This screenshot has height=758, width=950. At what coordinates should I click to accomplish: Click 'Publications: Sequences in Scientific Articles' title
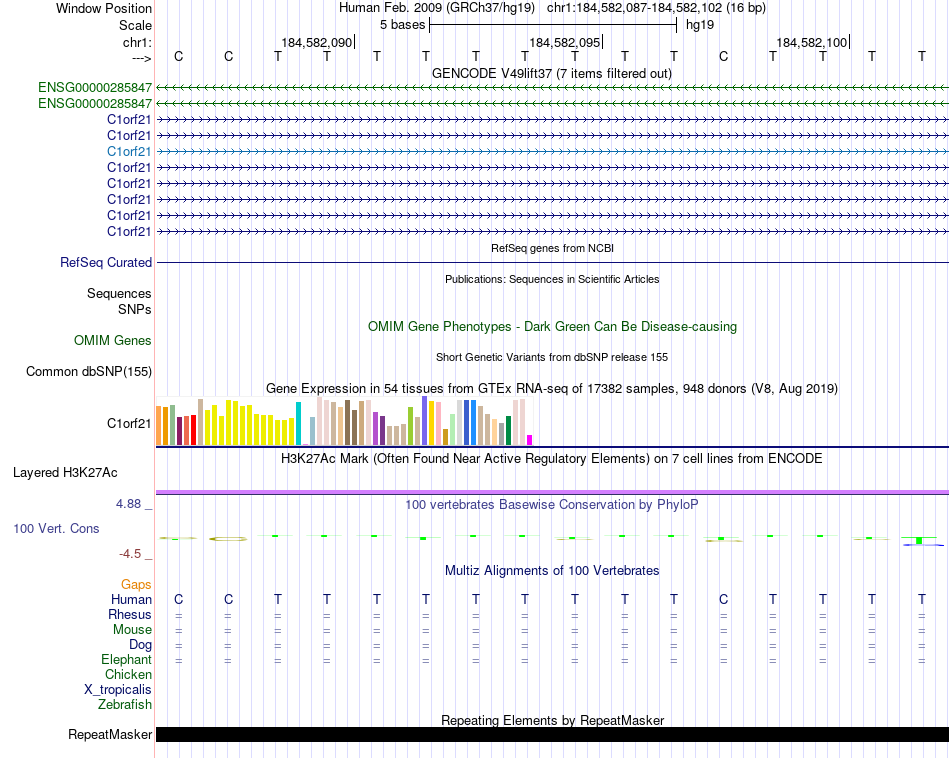pyautogui.click(x=552, y=279)
